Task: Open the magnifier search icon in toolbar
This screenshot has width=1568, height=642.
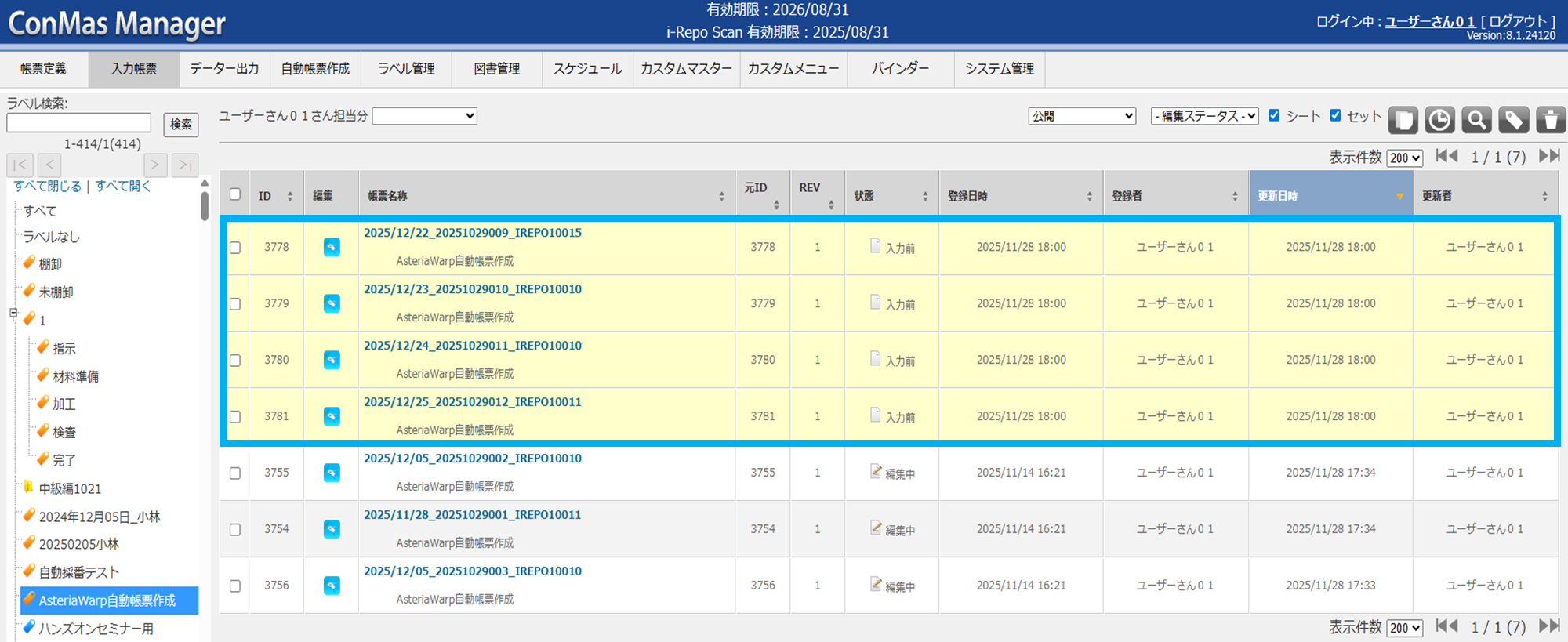Action: tap(1476, 120)
